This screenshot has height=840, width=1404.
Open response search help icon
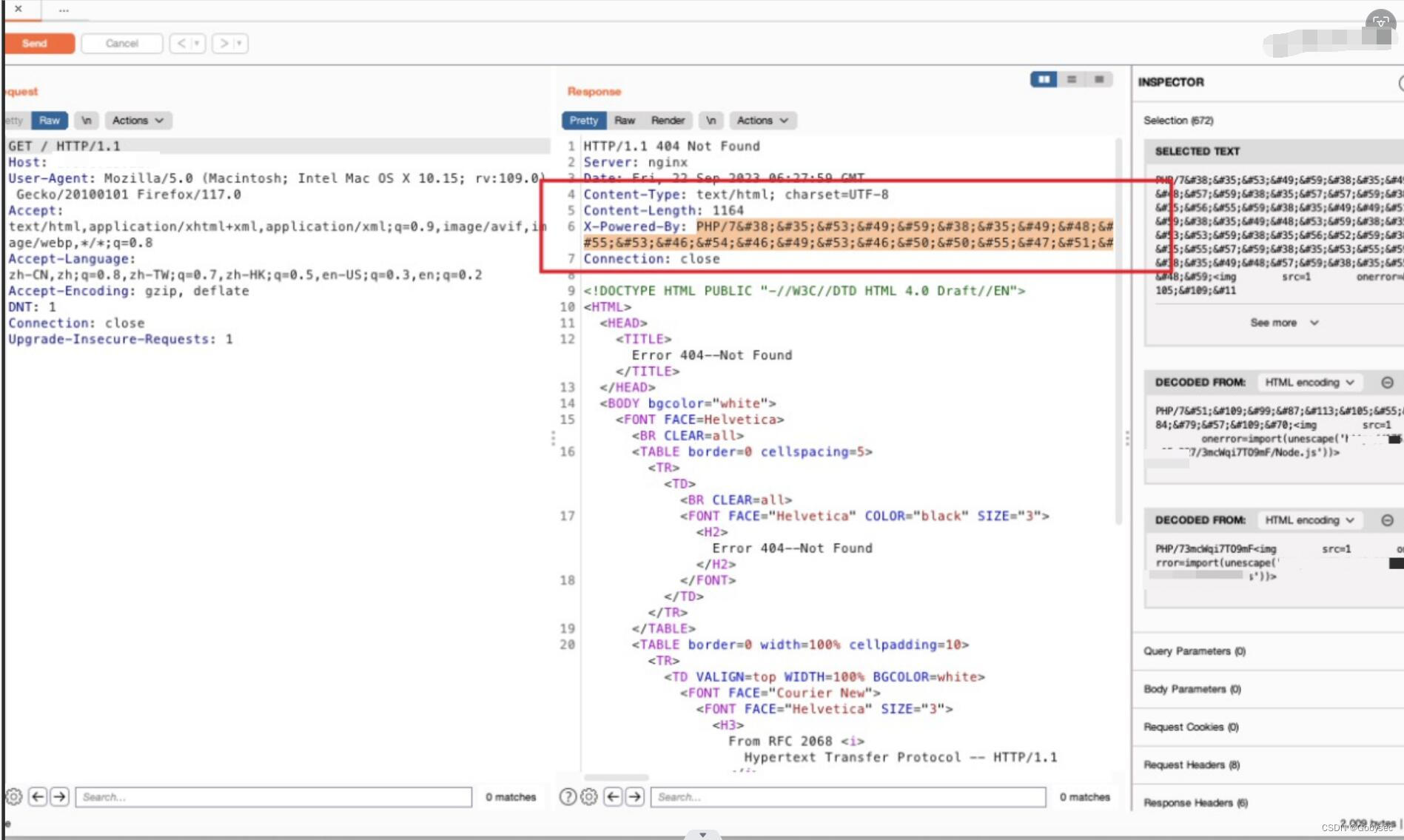point(568,797)
